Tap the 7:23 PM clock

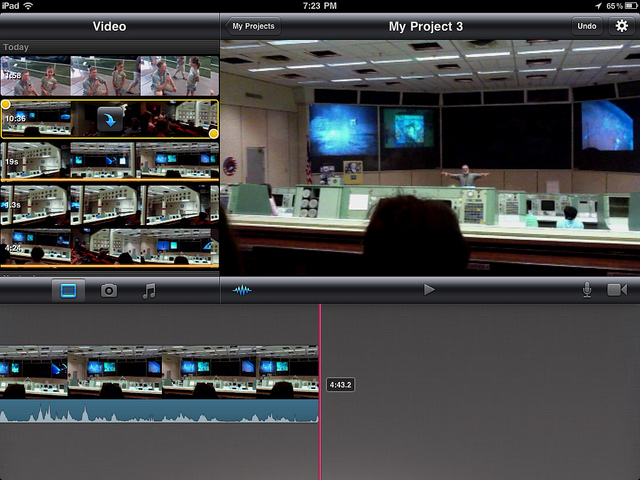tap(320, 6)
